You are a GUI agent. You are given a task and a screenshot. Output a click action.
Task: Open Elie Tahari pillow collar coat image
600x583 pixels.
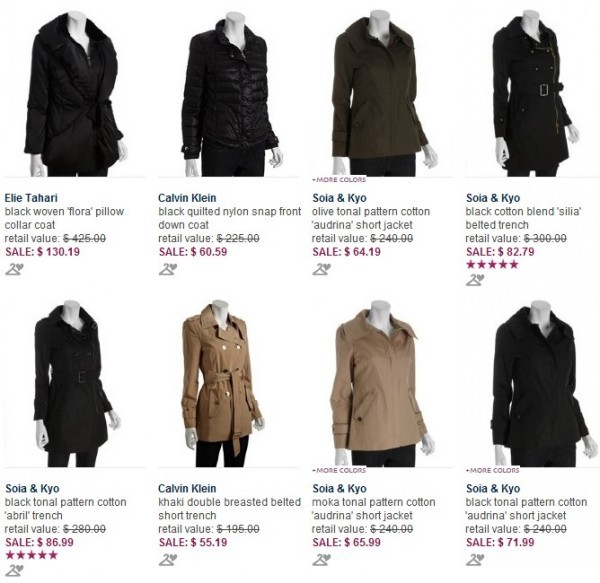click(x=74, y=94)
